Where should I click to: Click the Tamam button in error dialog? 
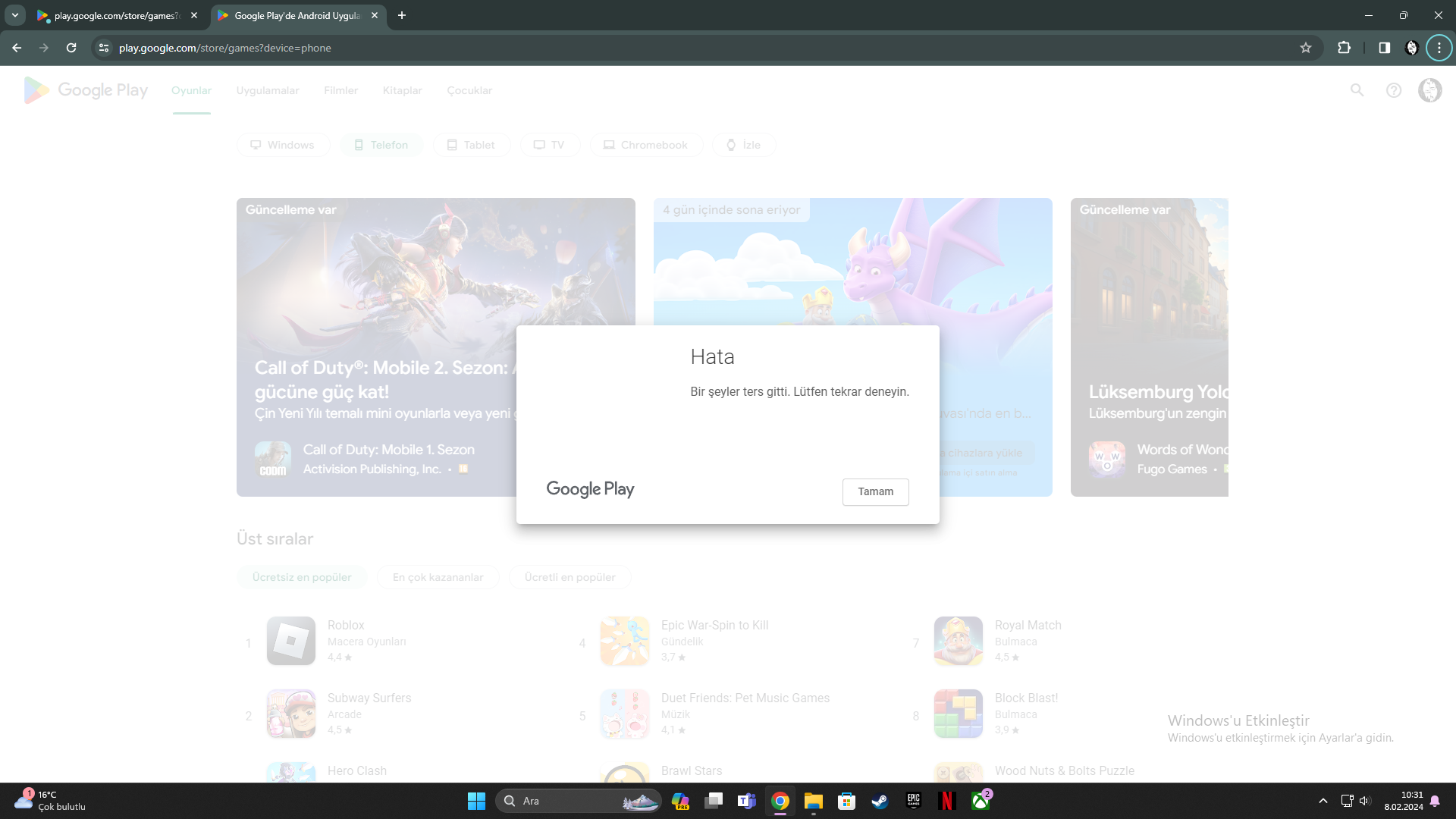coord(875,491)
